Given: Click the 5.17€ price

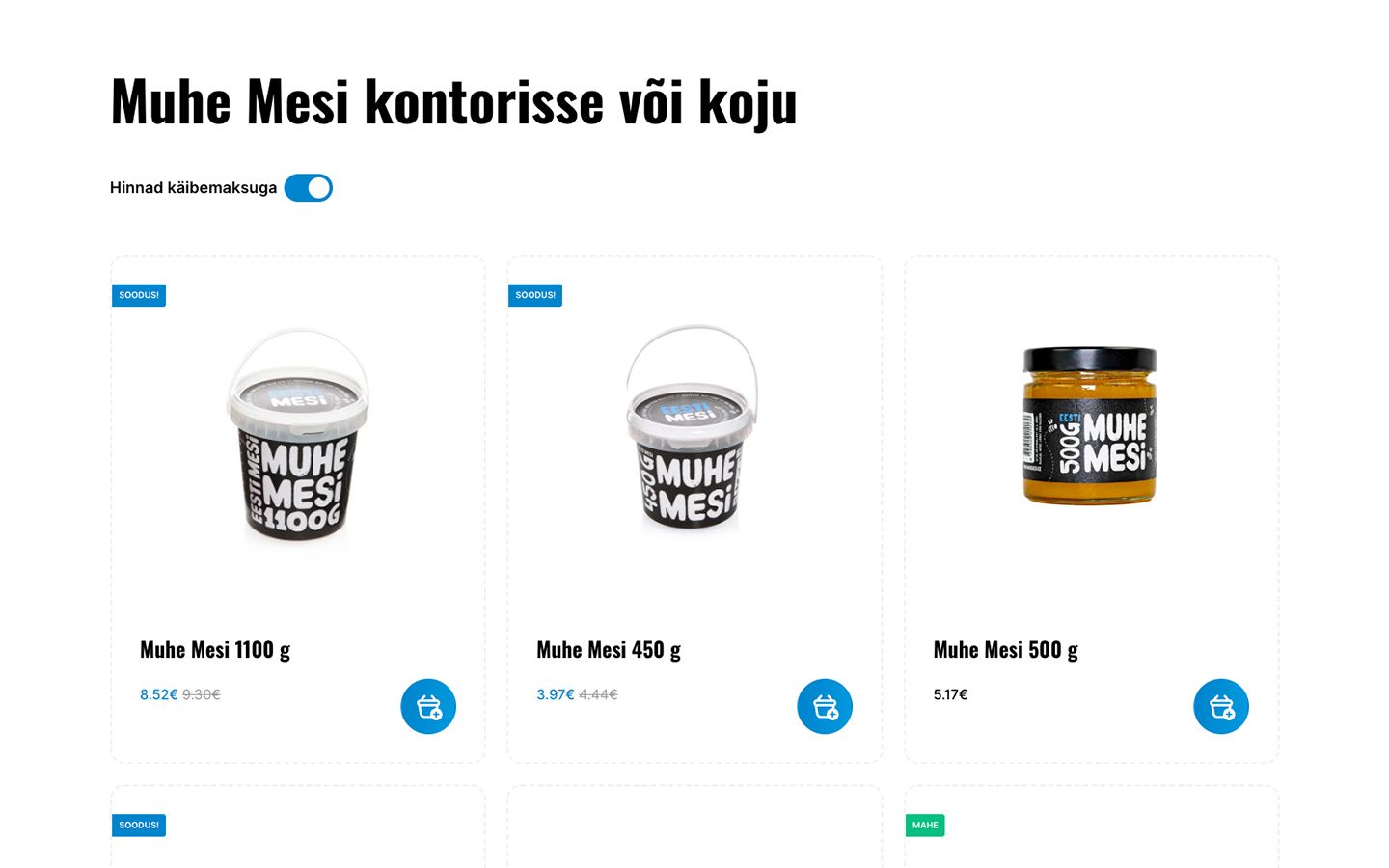Looking at the screenshot, I should [x=950, y=694].
